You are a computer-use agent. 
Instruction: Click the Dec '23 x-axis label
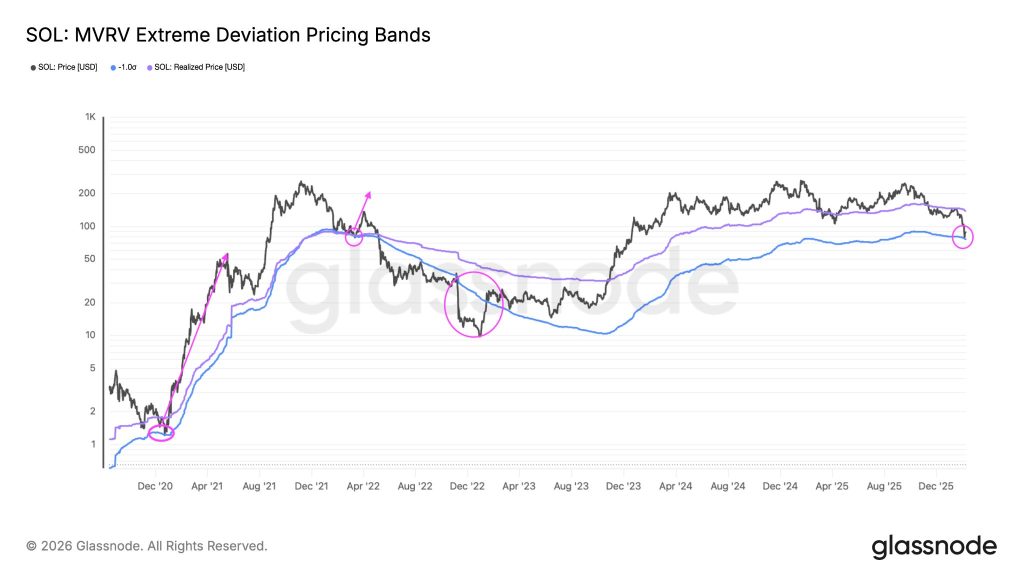click(623, 485)
